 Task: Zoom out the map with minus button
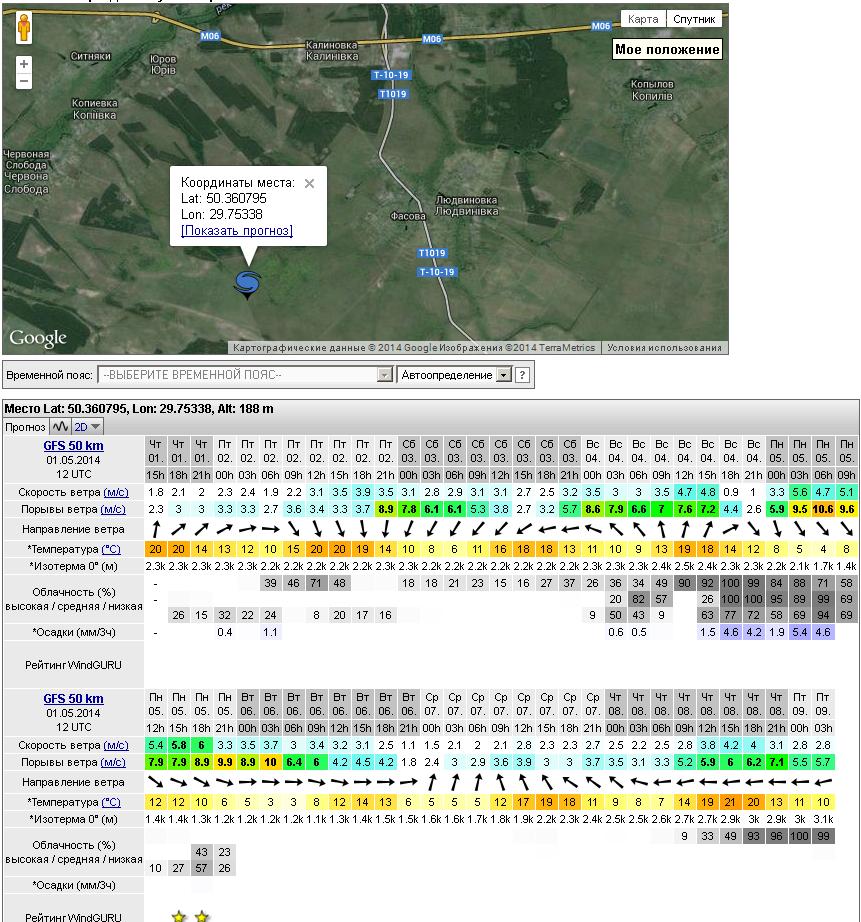pos(24,82)
